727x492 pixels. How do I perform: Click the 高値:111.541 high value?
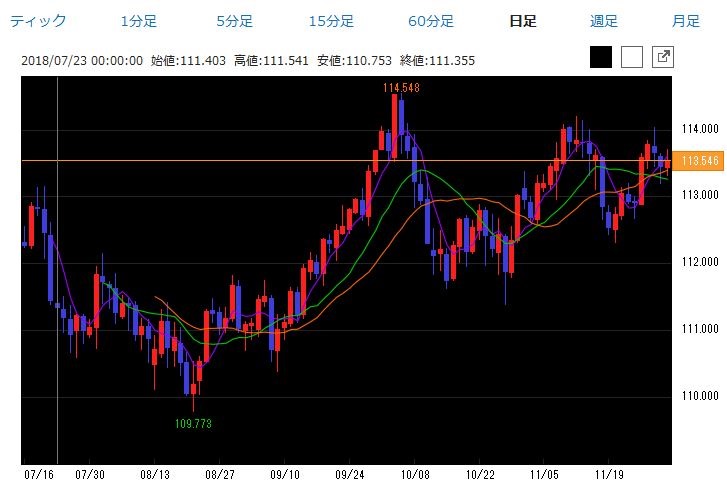(271, 61)
